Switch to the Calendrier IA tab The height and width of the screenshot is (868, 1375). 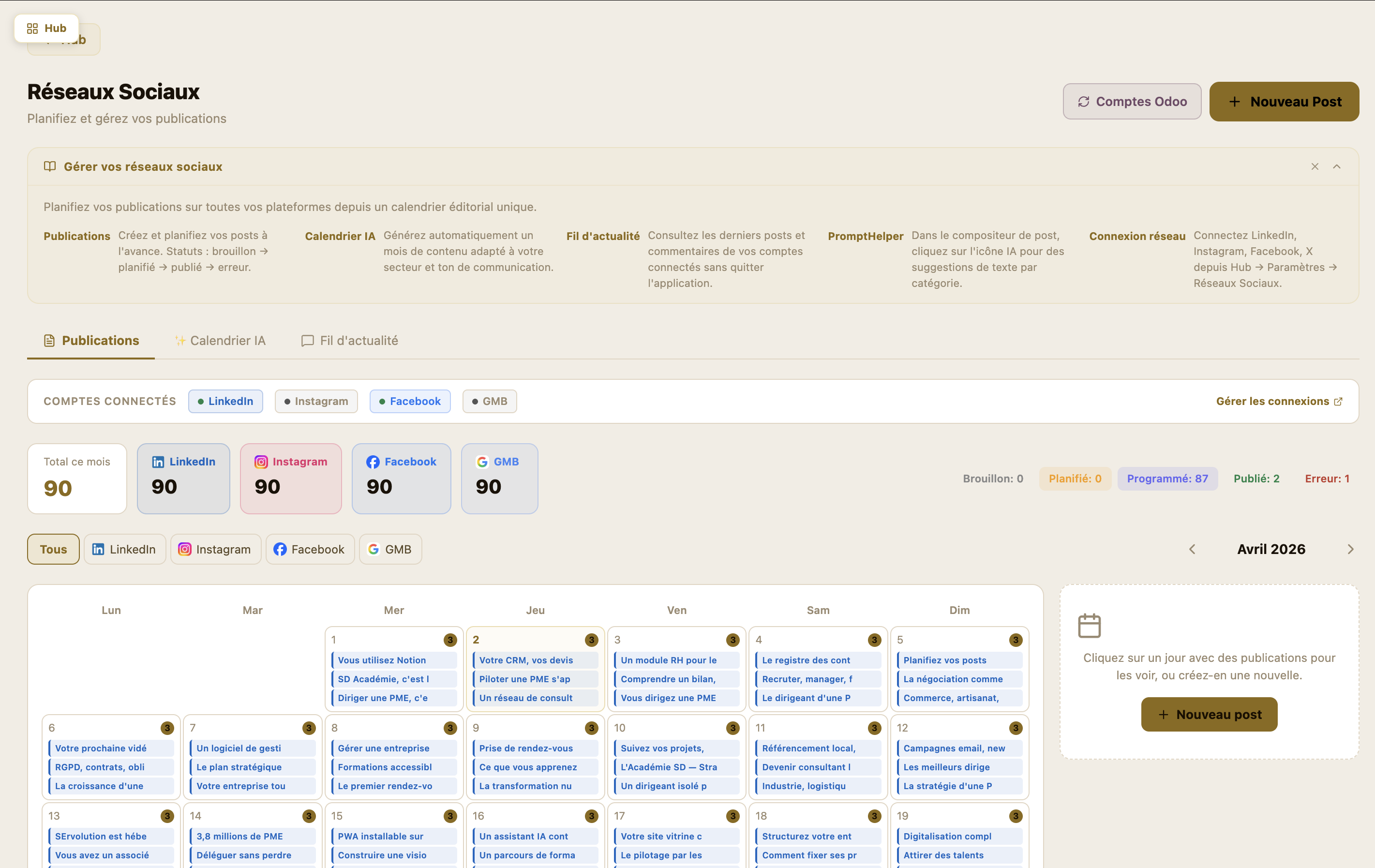coord(220,340)
